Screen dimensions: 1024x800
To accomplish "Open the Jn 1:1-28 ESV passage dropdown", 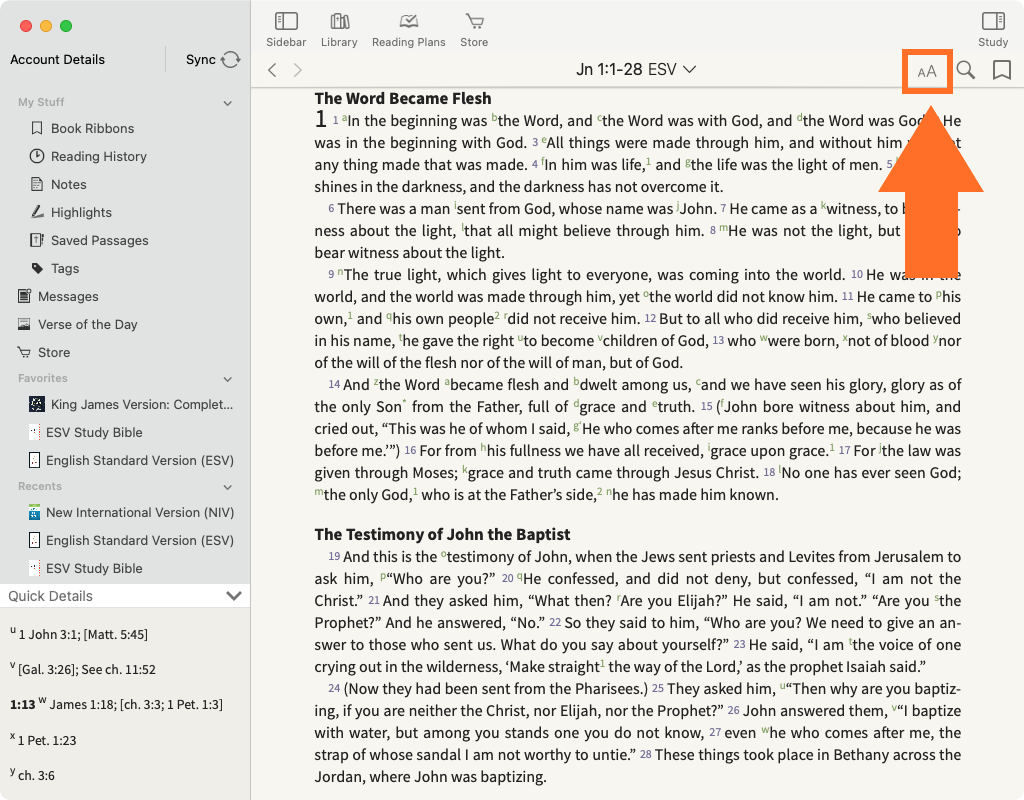I will coord(636,70).
